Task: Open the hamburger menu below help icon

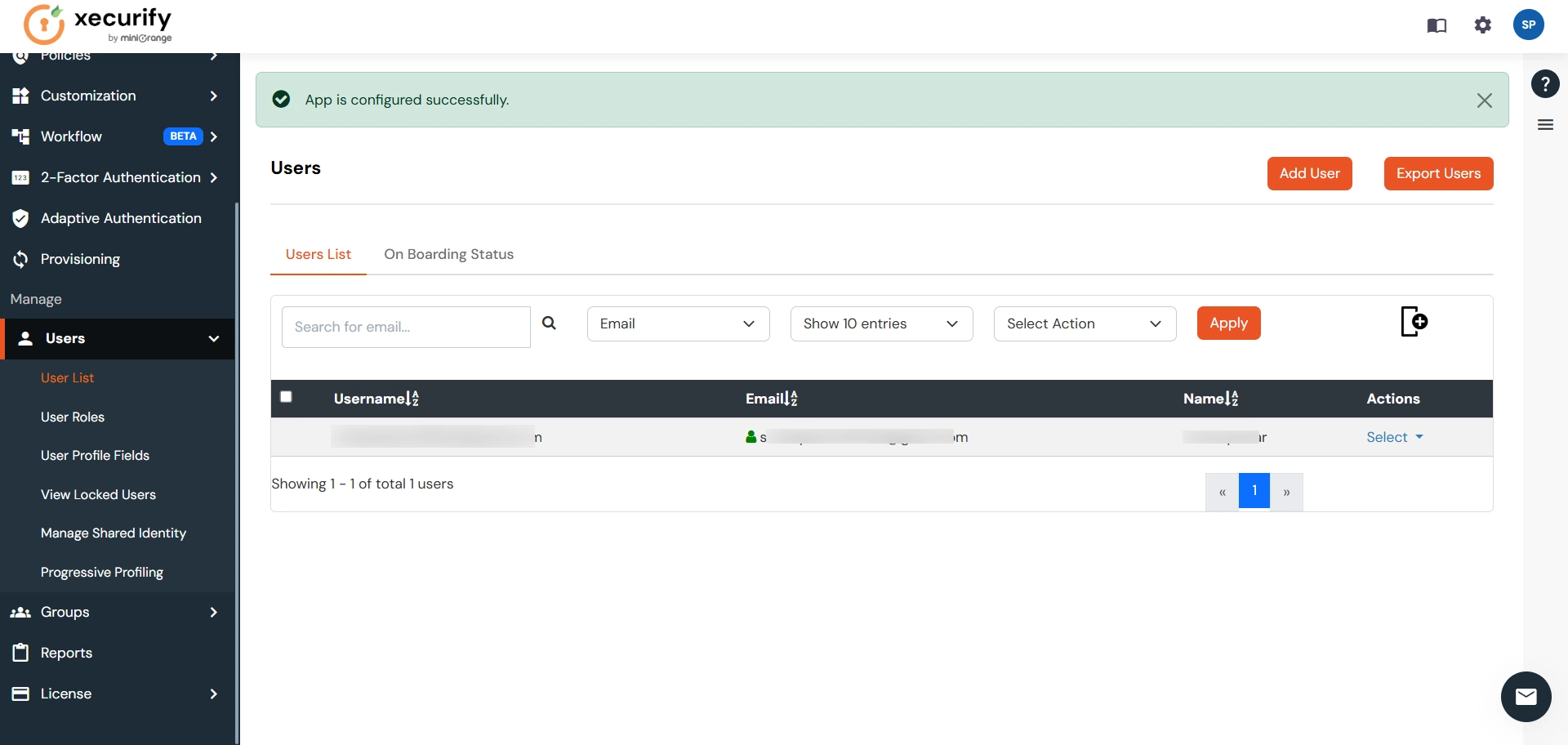Action: coord(1545,125)
